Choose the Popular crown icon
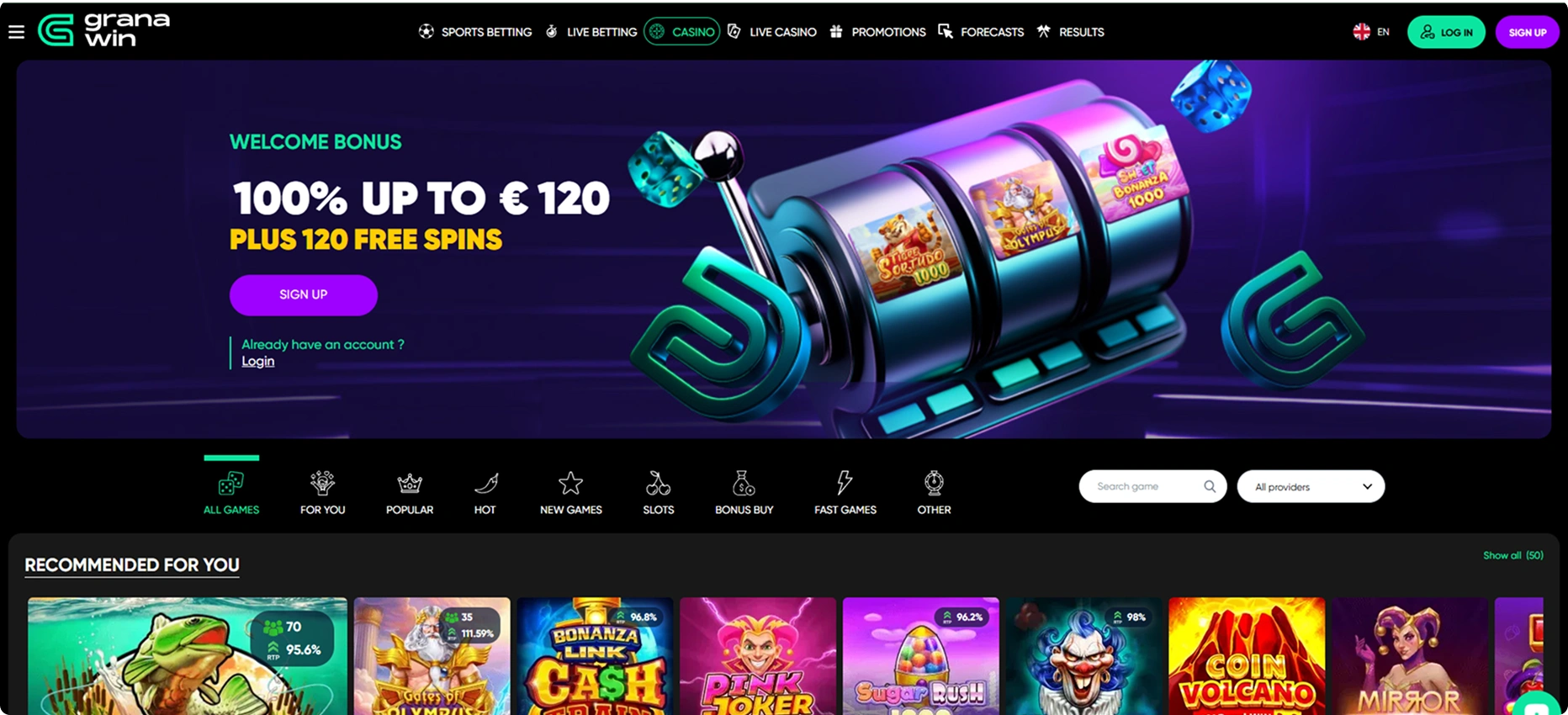 coord(410,483)
